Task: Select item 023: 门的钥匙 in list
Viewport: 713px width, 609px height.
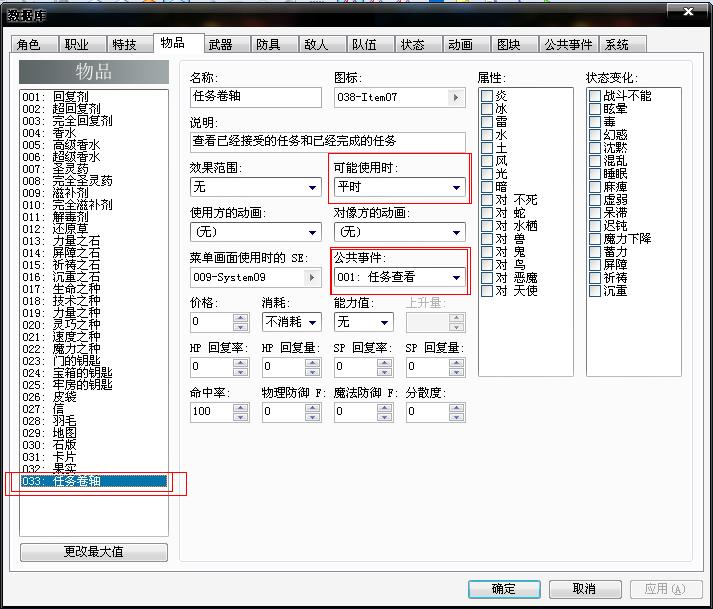Action: tap(94, 361)
